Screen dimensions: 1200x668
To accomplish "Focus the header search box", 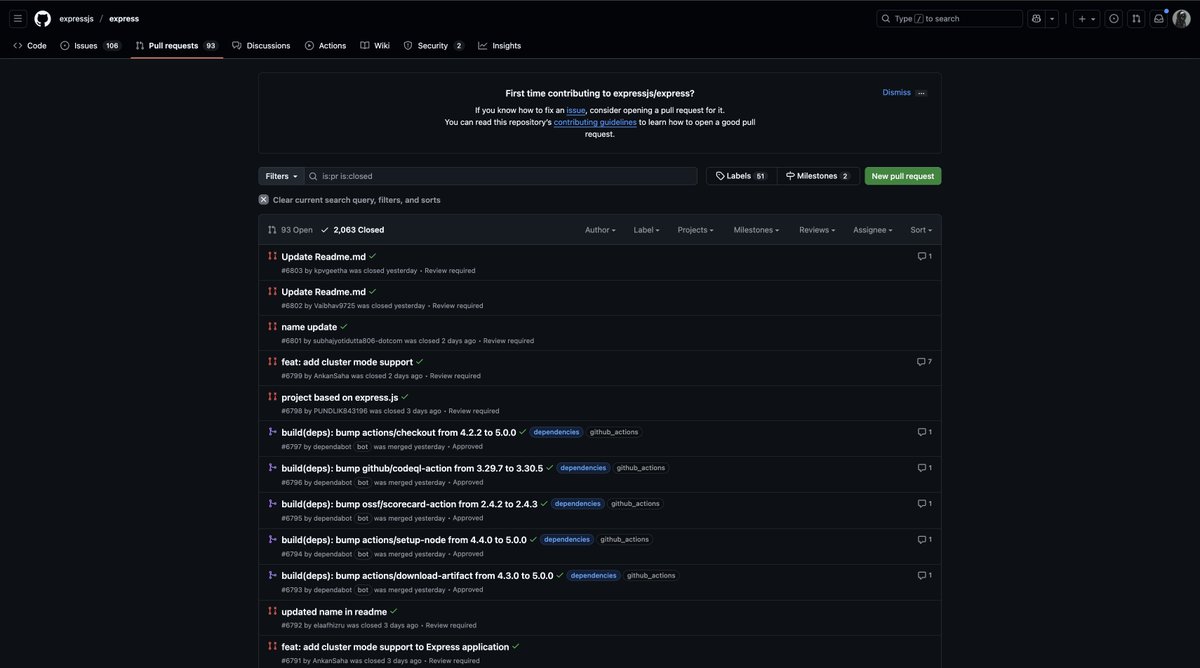I will [949, 18].
